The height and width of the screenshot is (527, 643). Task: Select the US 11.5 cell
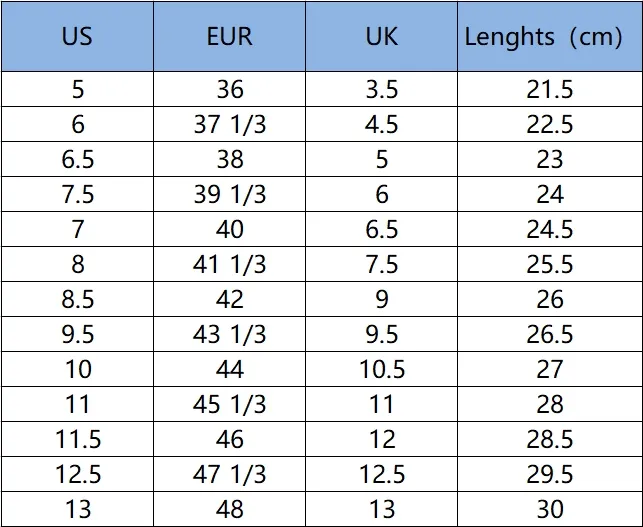point(77,439)
